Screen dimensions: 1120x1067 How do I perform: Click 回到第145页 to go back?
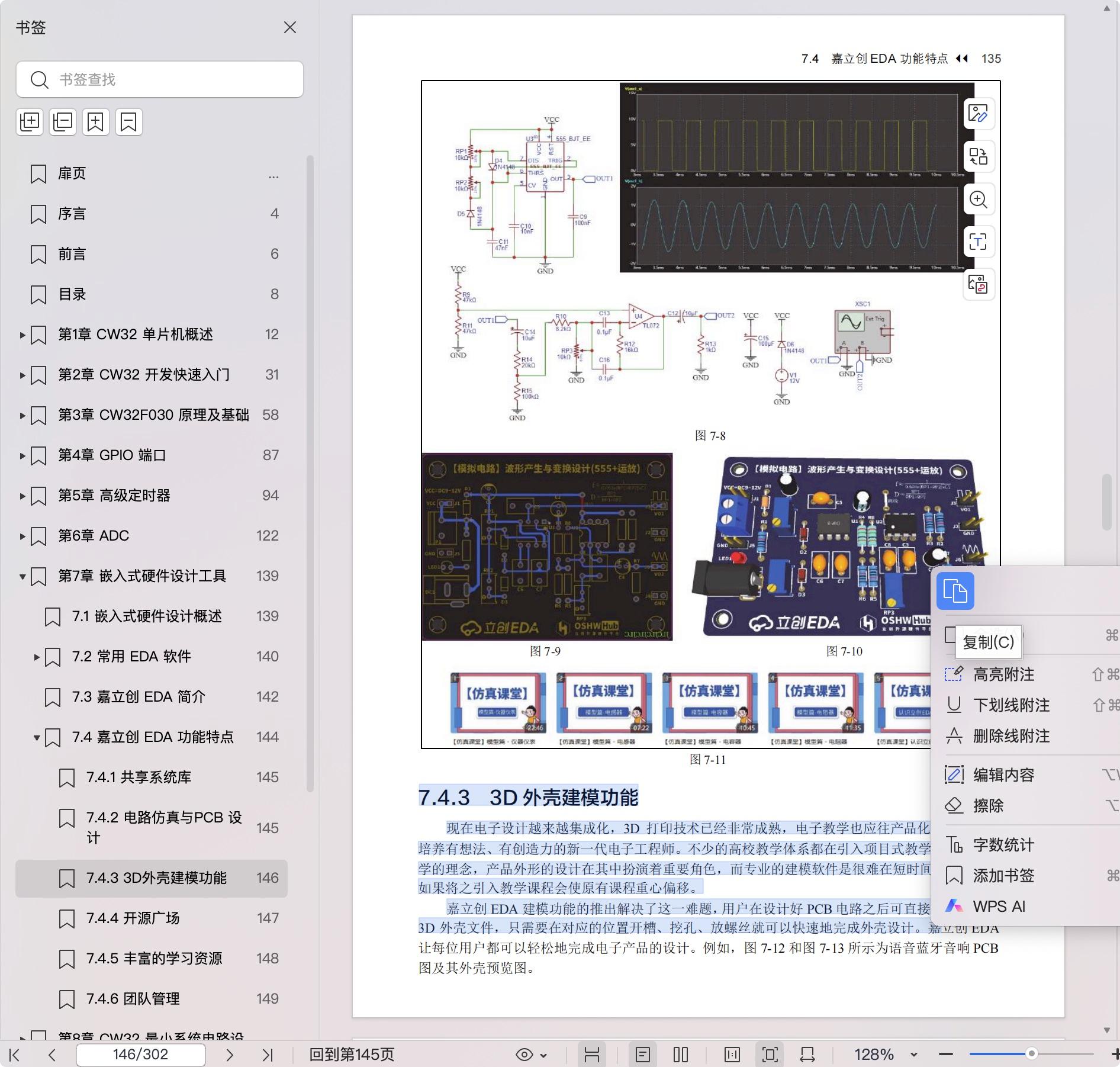pyautogui.click(x=352, y=1055)
